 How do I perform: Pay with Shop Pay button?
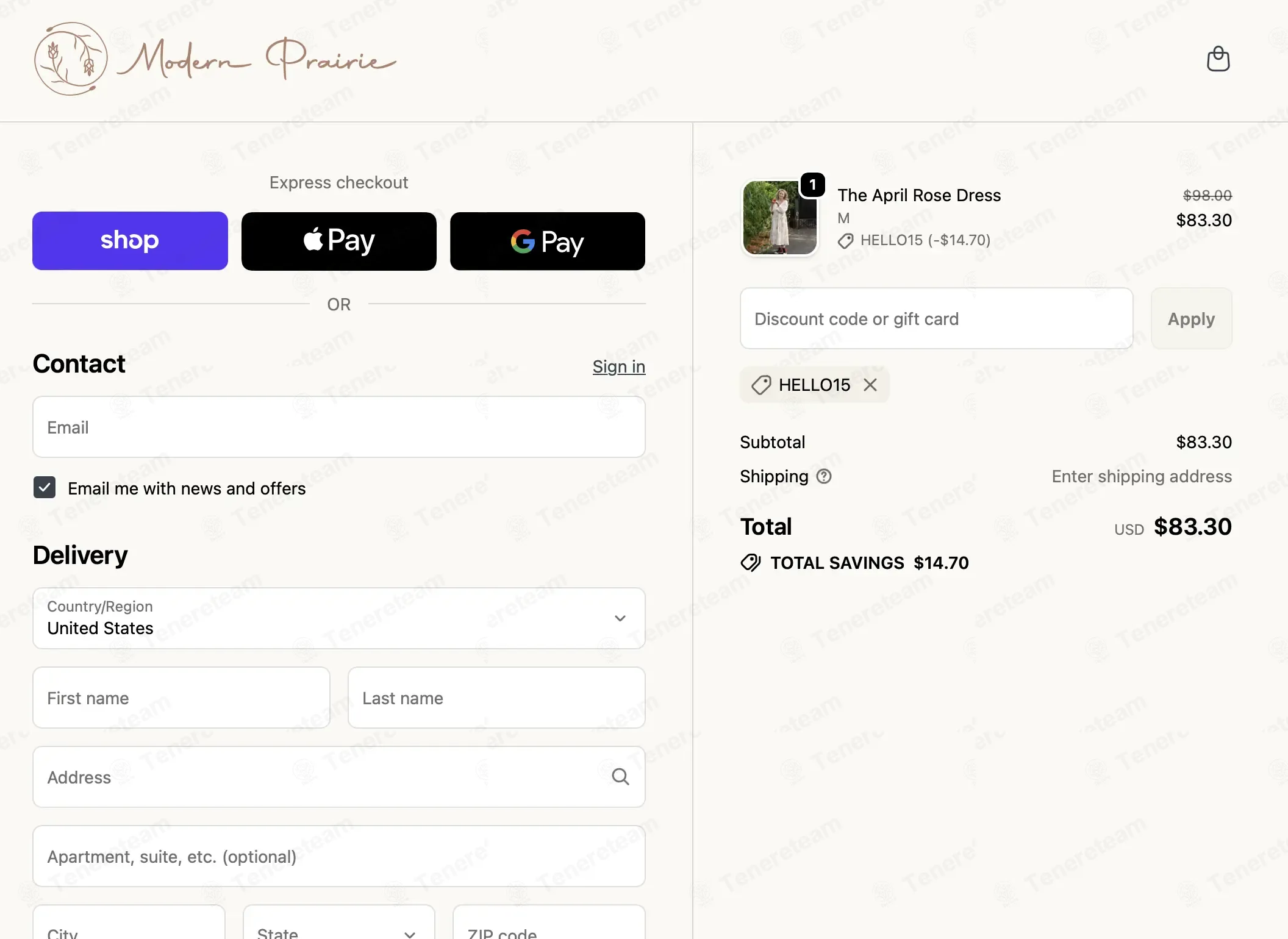(130, 241)
